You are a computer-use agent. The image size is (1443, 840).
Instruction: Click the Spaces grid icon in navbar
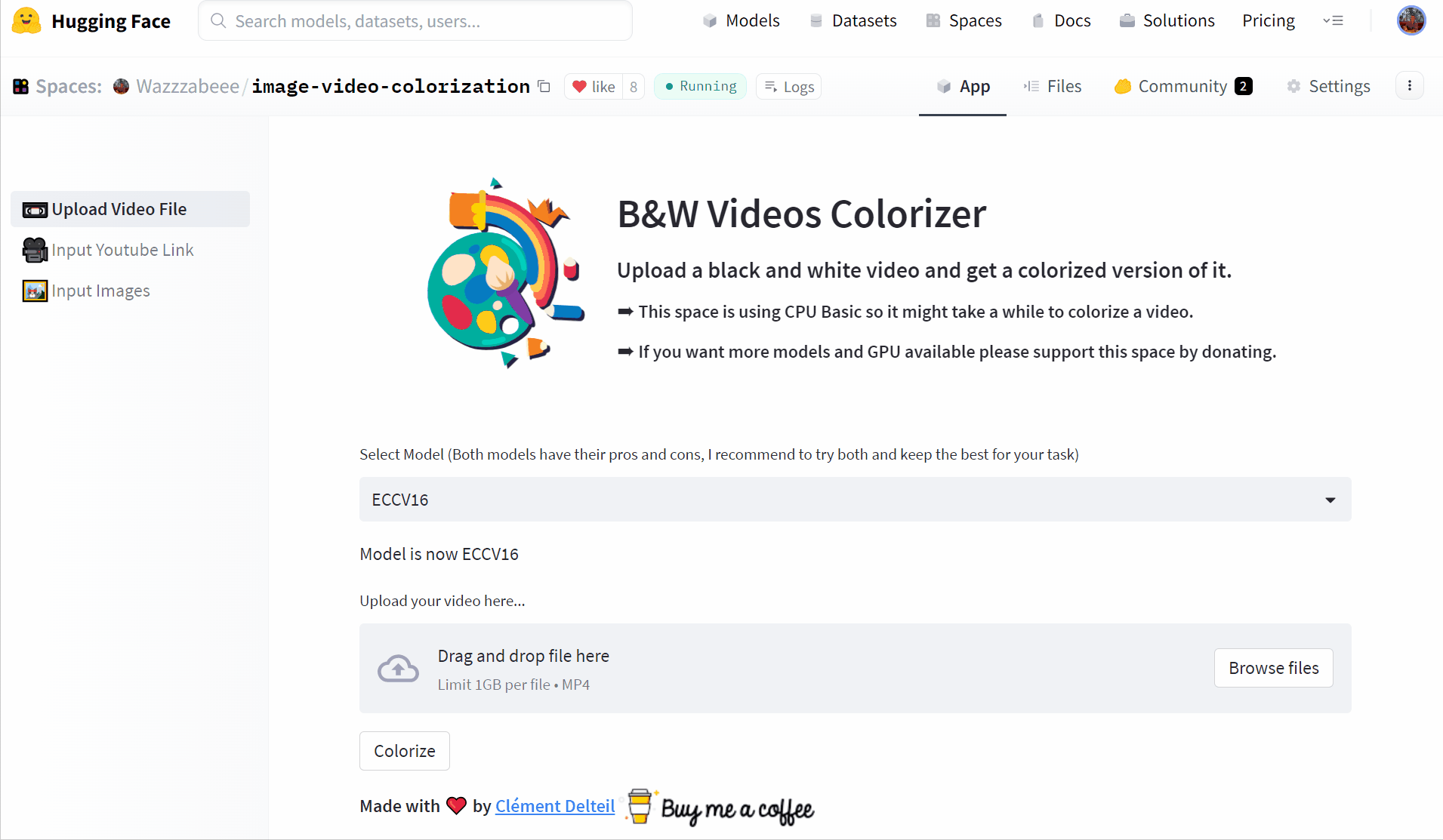point(933,21)
